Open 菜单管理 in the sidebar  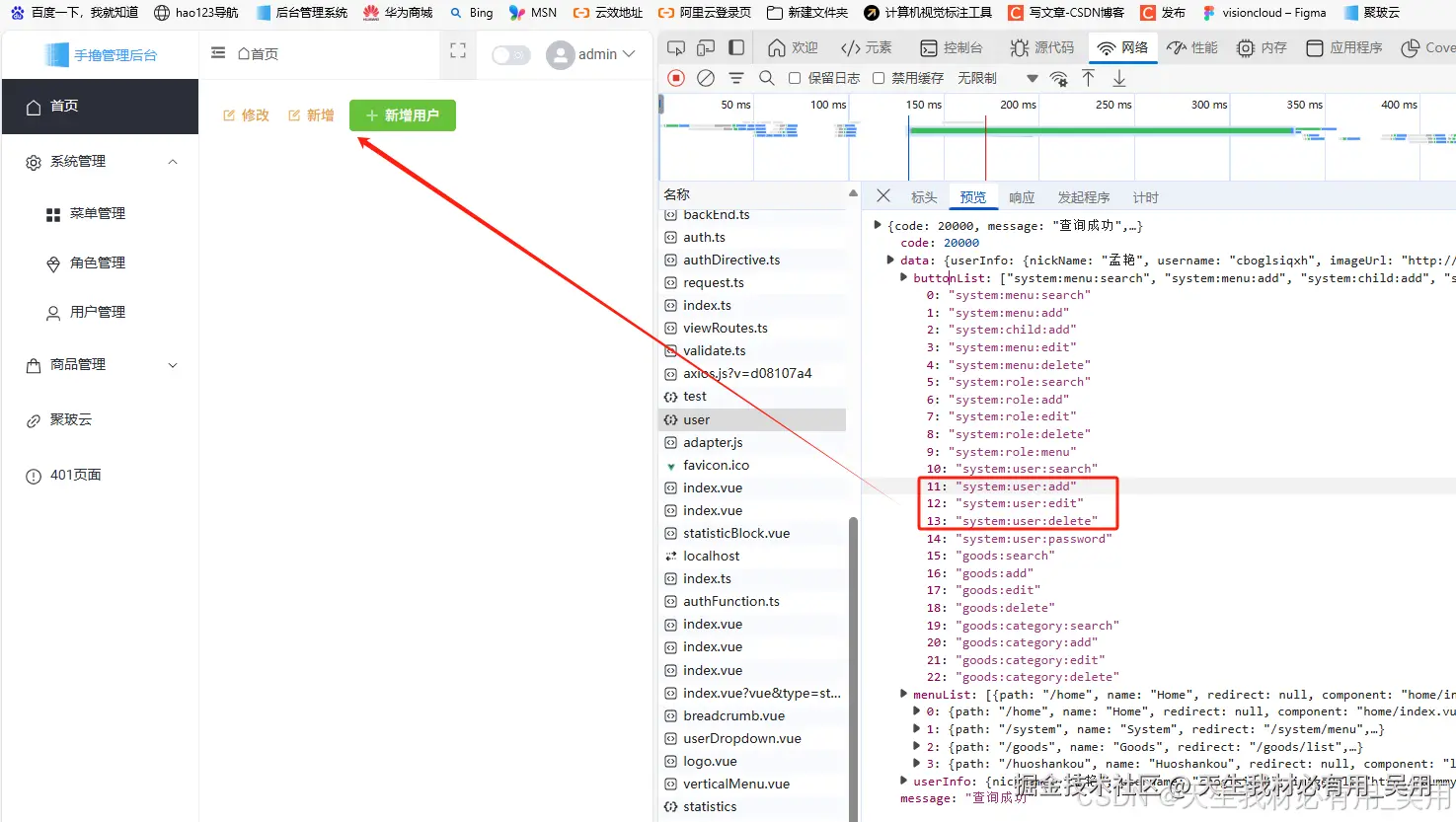100,213
